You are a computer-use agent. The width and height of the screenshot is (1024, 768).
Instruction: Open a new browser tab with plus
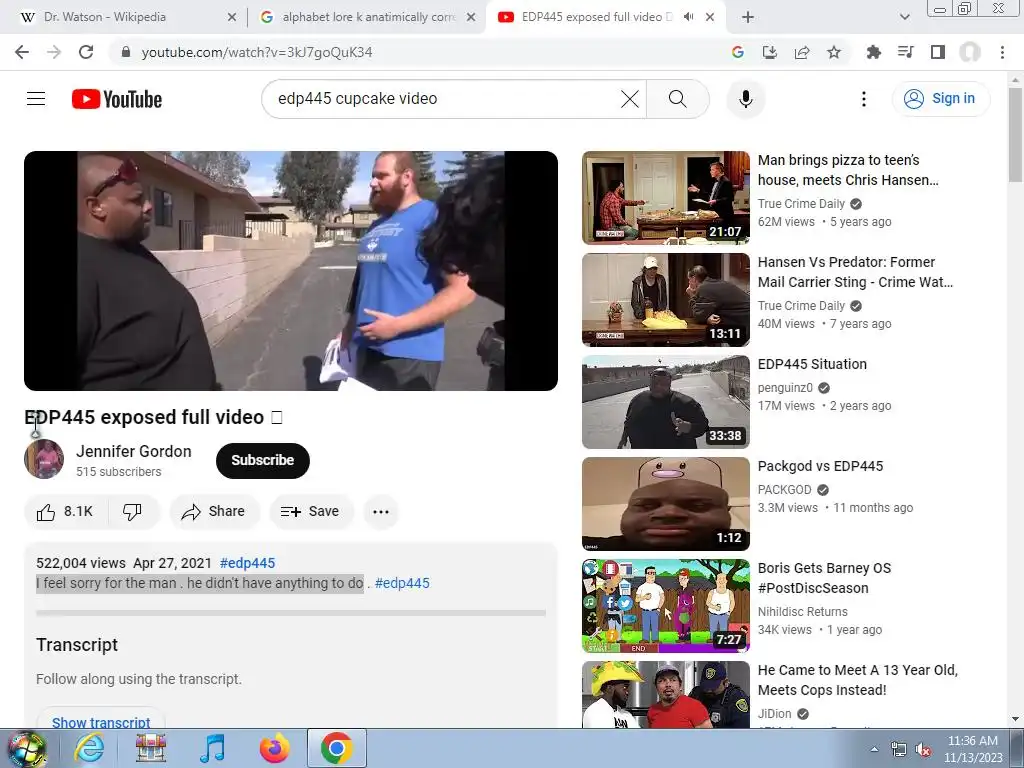click(x=748, y=17)
